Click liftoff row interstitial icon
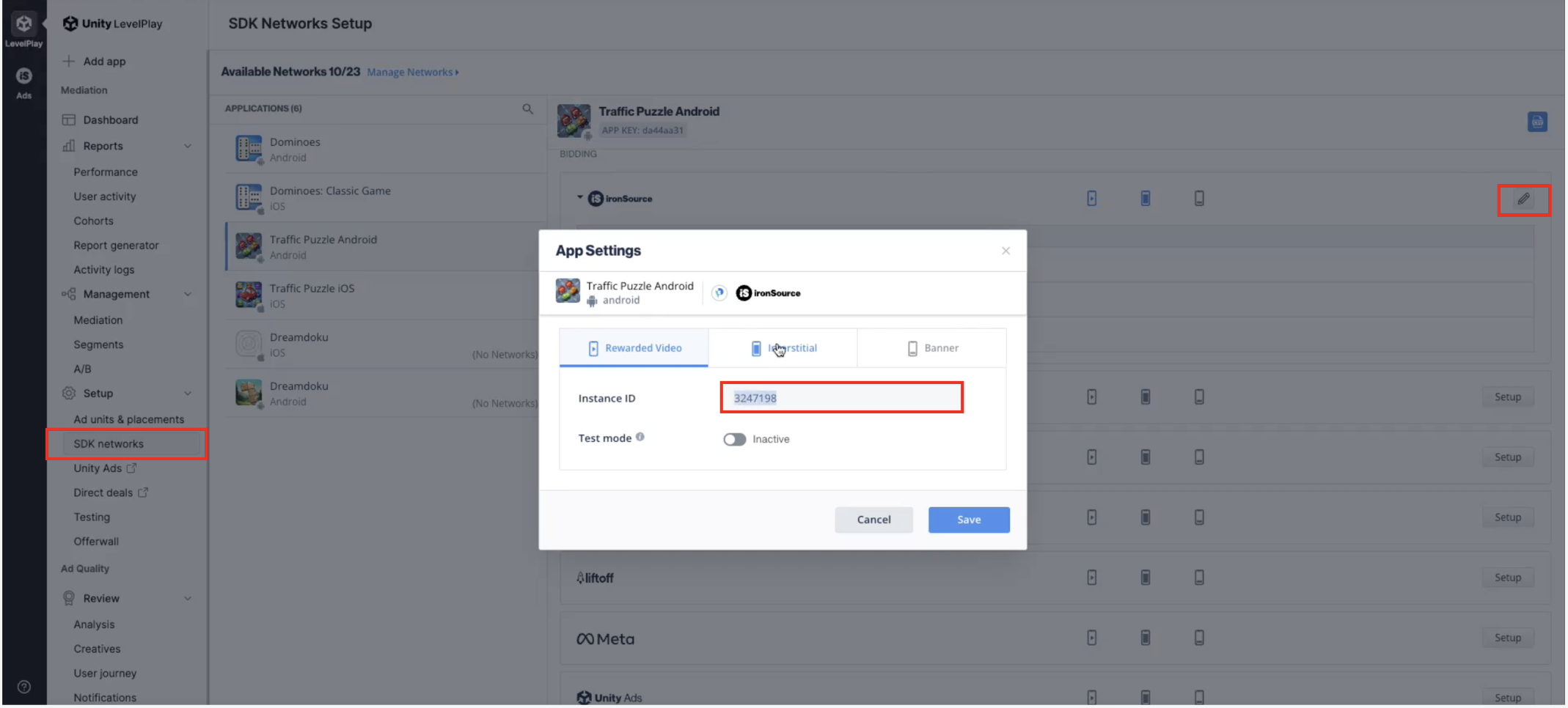Image resolution: width=1568 pixels, height=708 pixels. tap(1145, 578)
